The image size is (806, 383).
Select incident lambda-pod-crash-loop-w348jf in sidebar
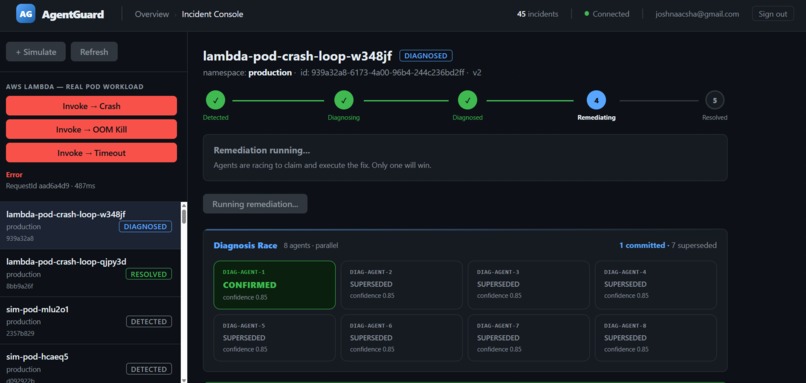[x=90, y=225]
